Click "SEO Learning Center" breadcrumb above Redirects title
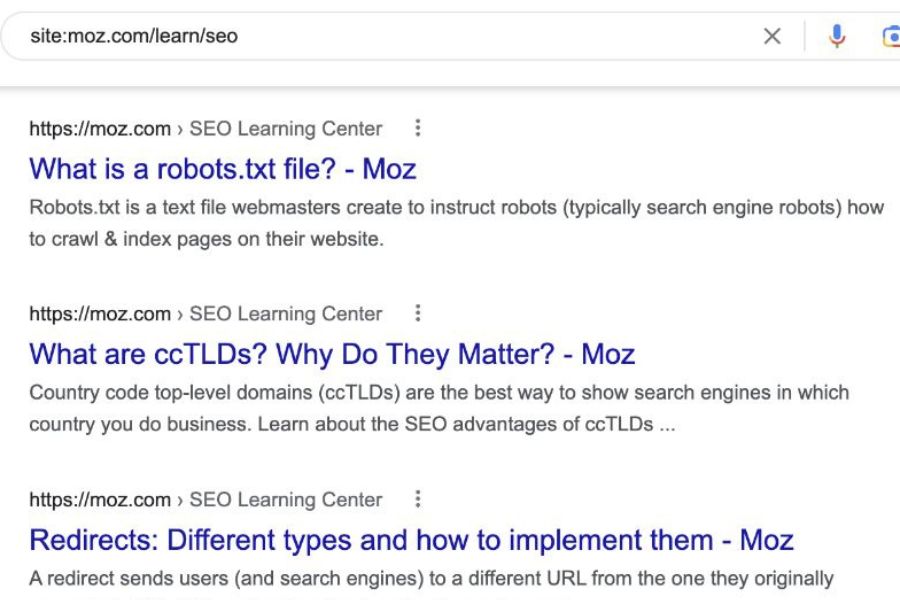900x600 pixels. click(286, 500)
